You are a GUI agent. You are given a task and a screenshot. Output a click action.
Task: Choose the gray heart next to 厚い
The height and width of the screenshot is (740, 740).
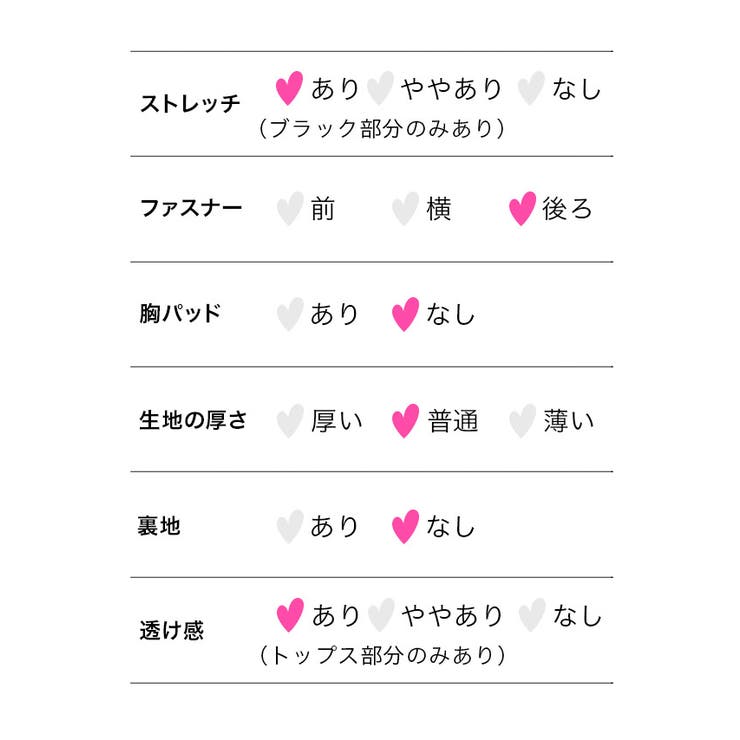point(290,421)
